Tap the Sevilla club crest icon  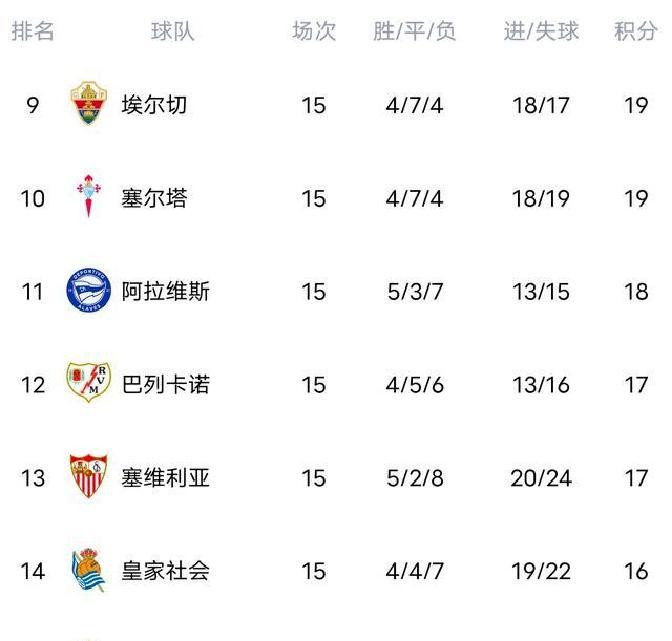(x=87, y=478)
